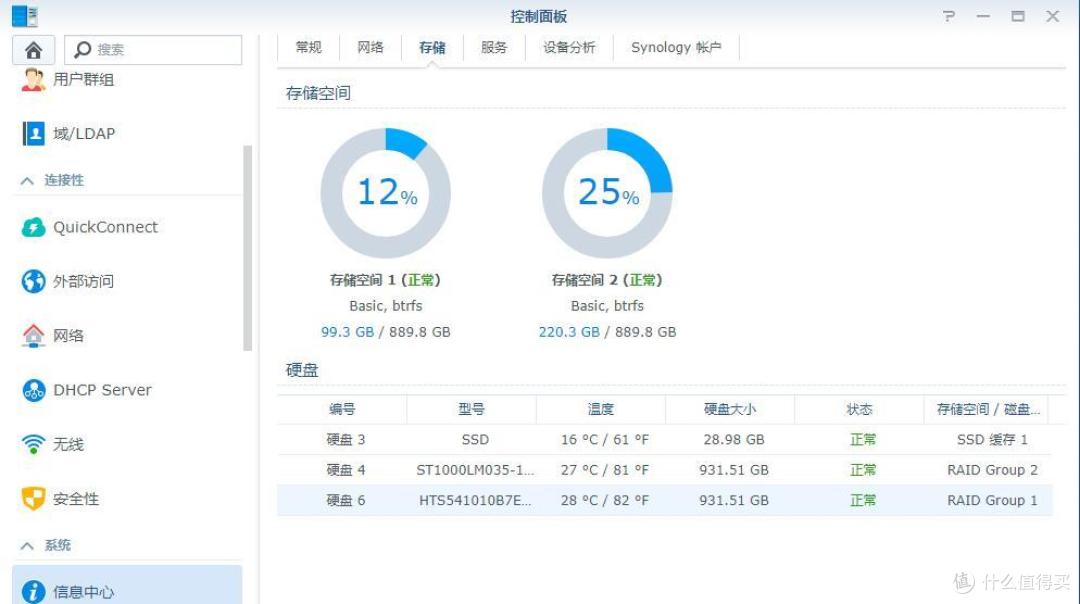Click the help question mark icon
The width and height of the screenshot is (1080, 604).
click(949, 16)
